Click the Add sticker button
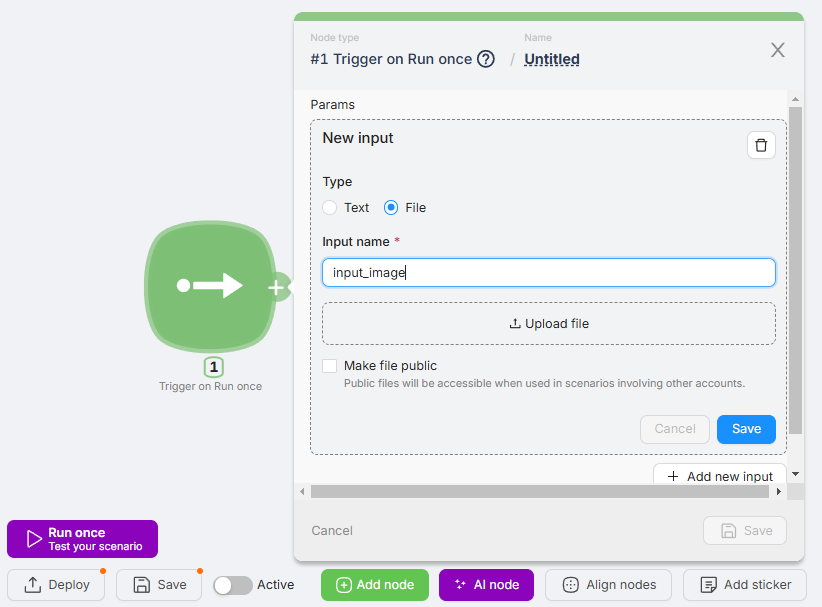The width and height of the screenshot is (822, 607). coord(745,585)
